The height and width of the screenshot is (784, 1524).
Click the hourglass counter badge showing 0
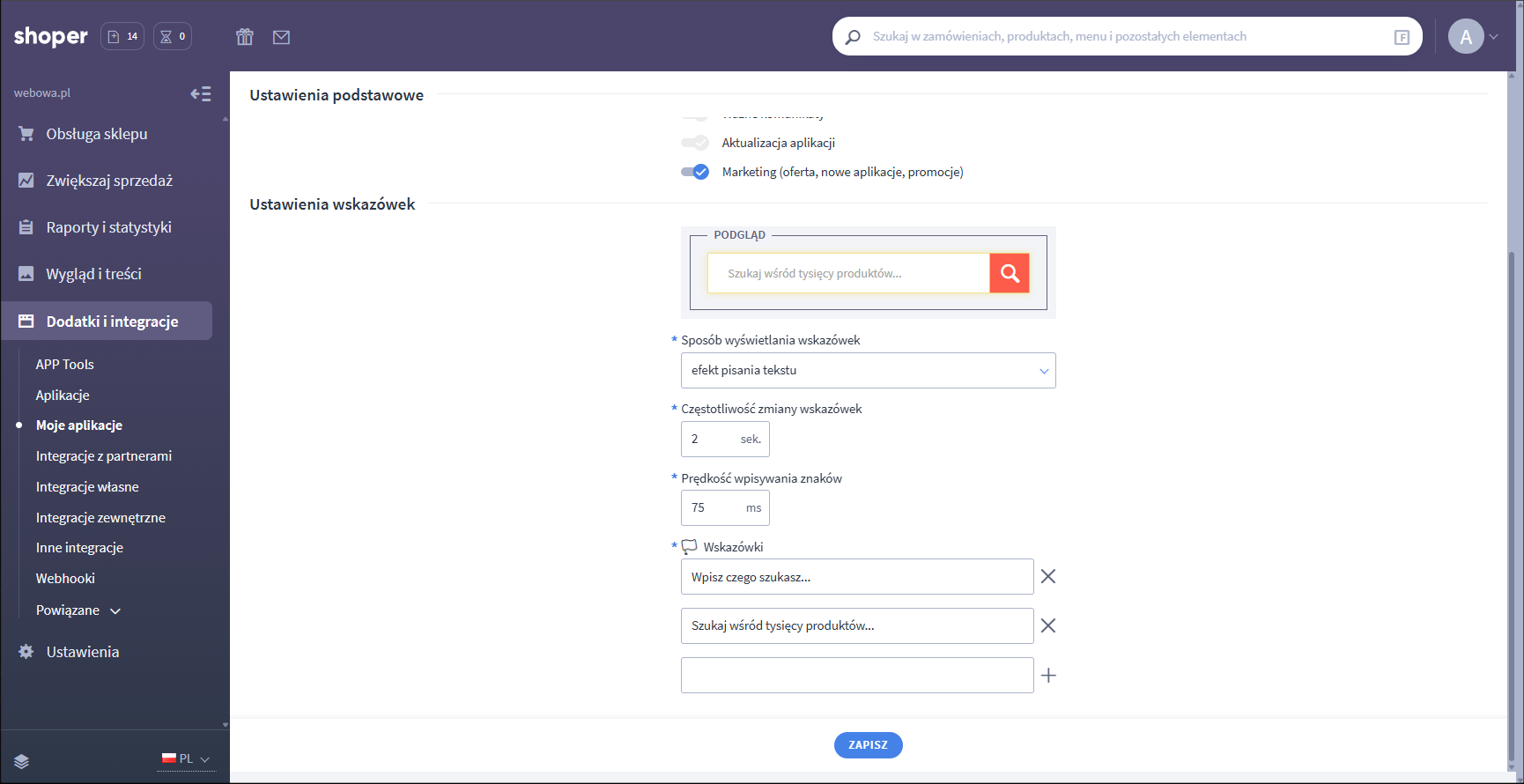[x=173, y=36]
